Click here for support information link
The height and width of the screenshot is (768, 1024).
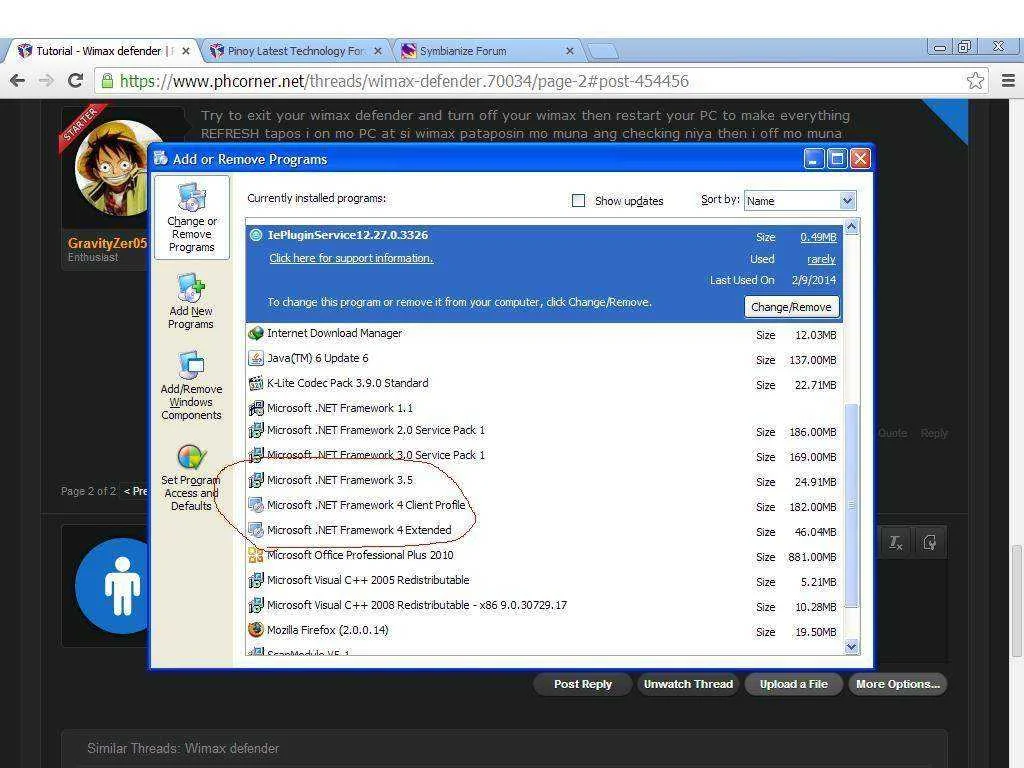tap(351, 258)
